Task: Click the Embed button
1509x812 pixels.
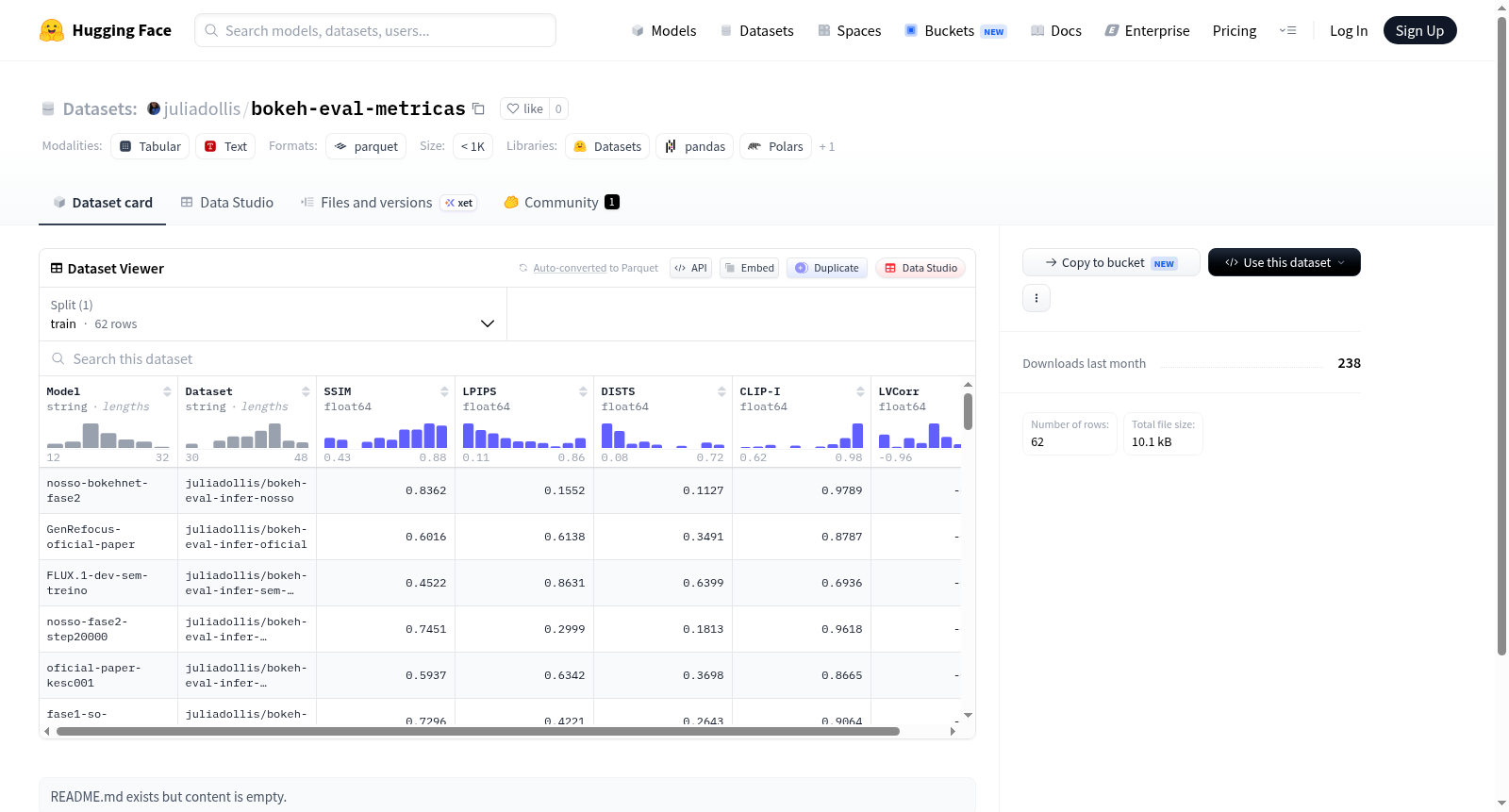Action: pos(749,268)
